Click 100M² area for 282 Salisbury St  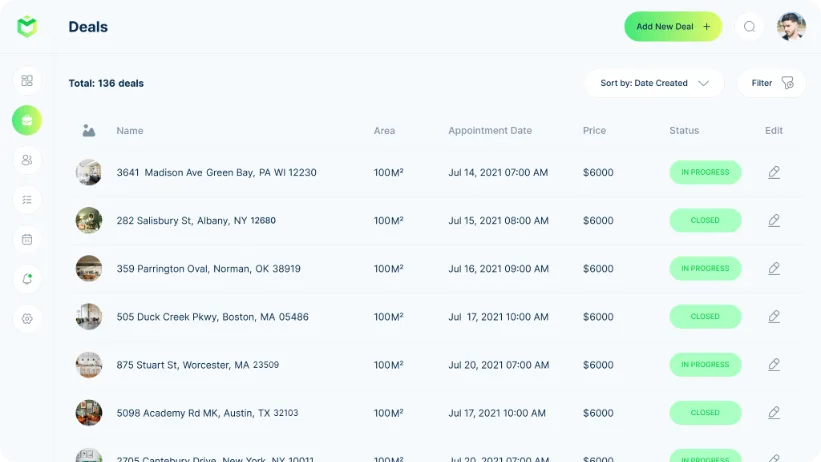[x=389, y=221]
